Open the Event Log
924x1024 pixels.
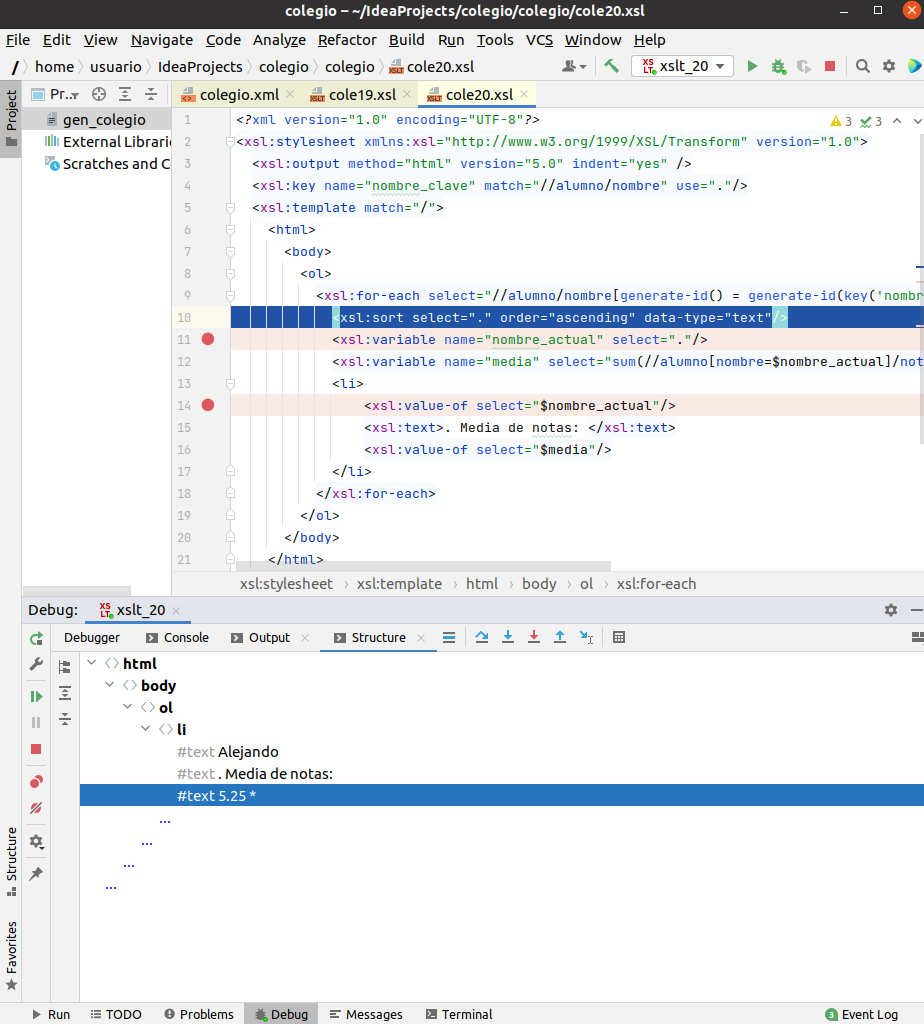click(861, 1014)
